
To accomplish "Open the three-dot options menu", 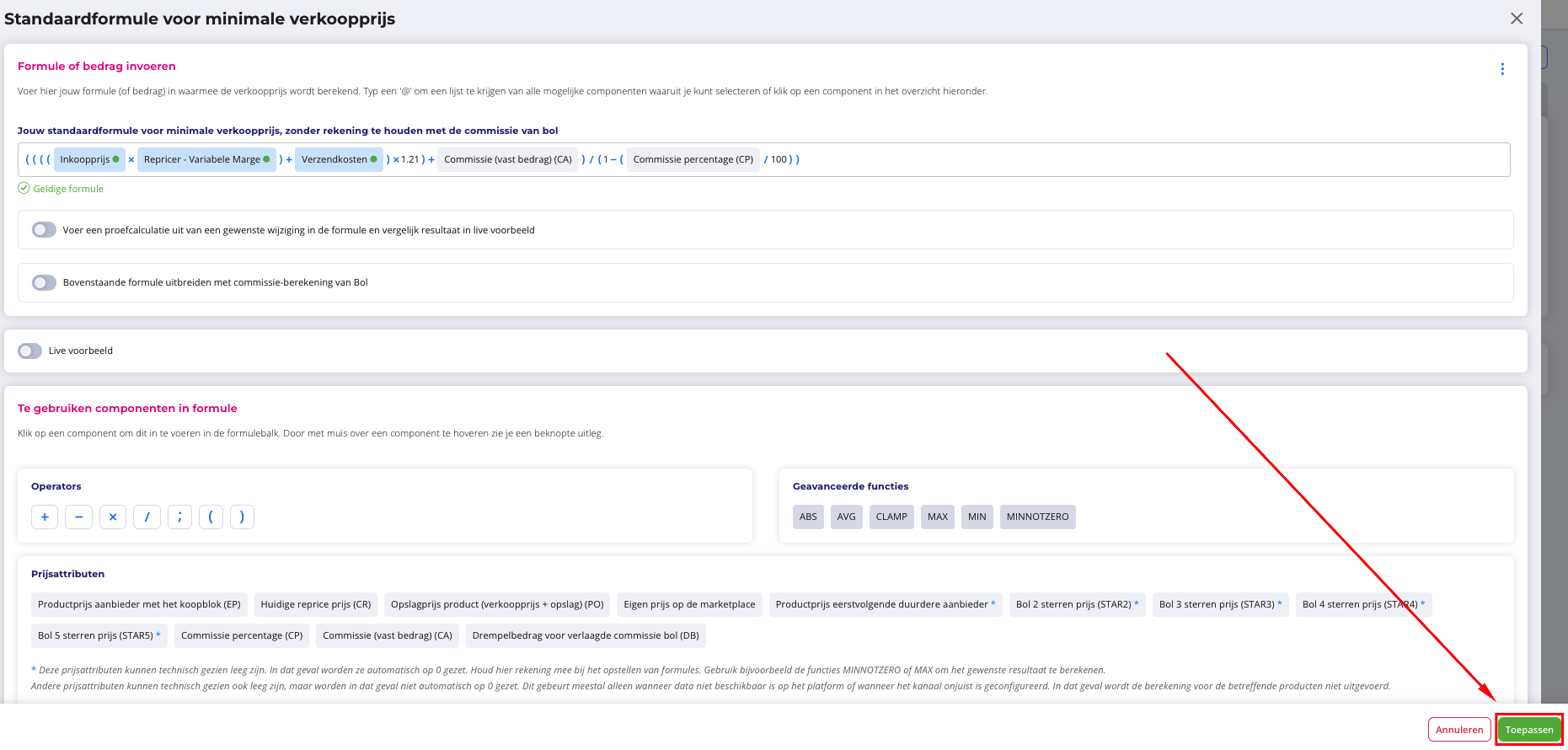I will click(1502, 69).
